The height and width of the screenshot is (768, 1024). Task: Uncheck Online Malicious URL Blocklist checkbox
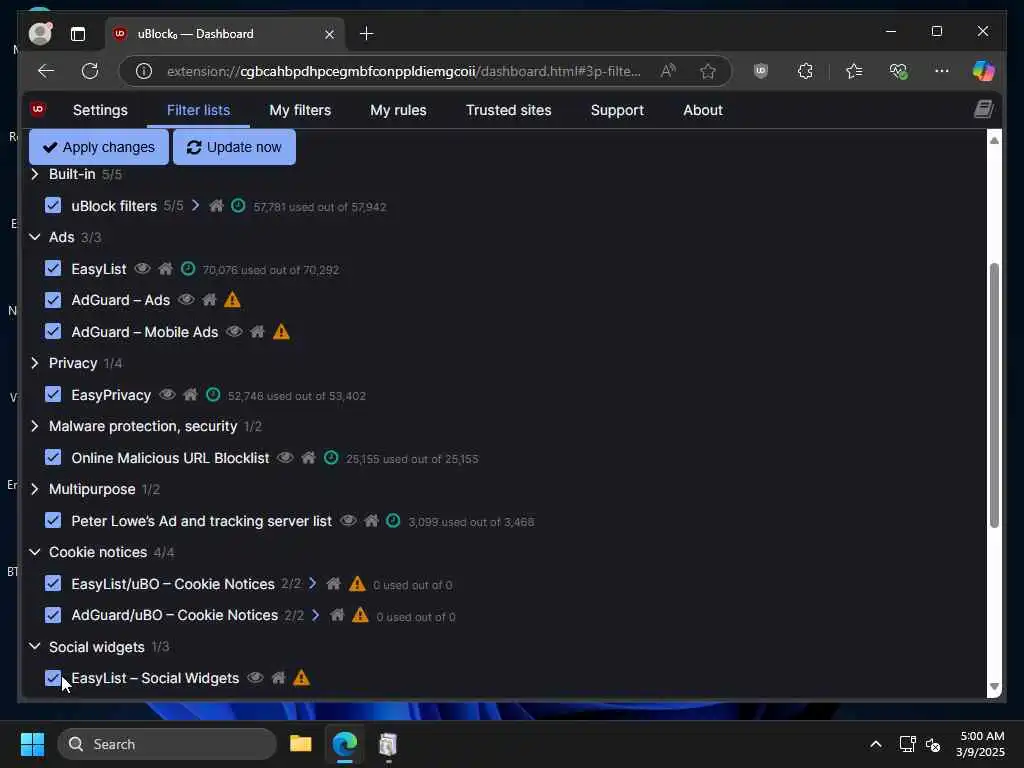(x=53, y=458)
